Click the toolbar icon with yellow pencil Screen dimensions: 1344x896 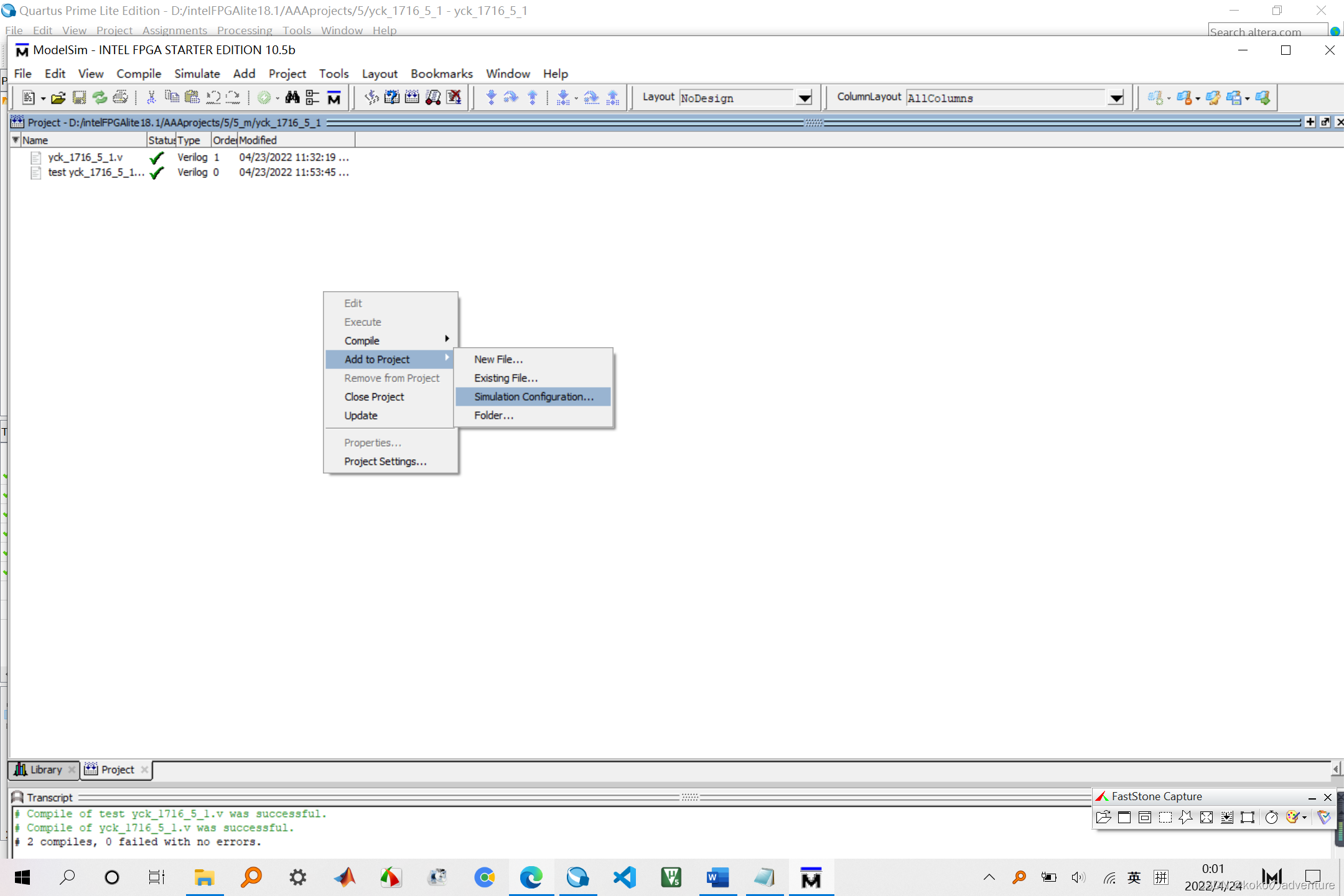[x=1214, y=97]
